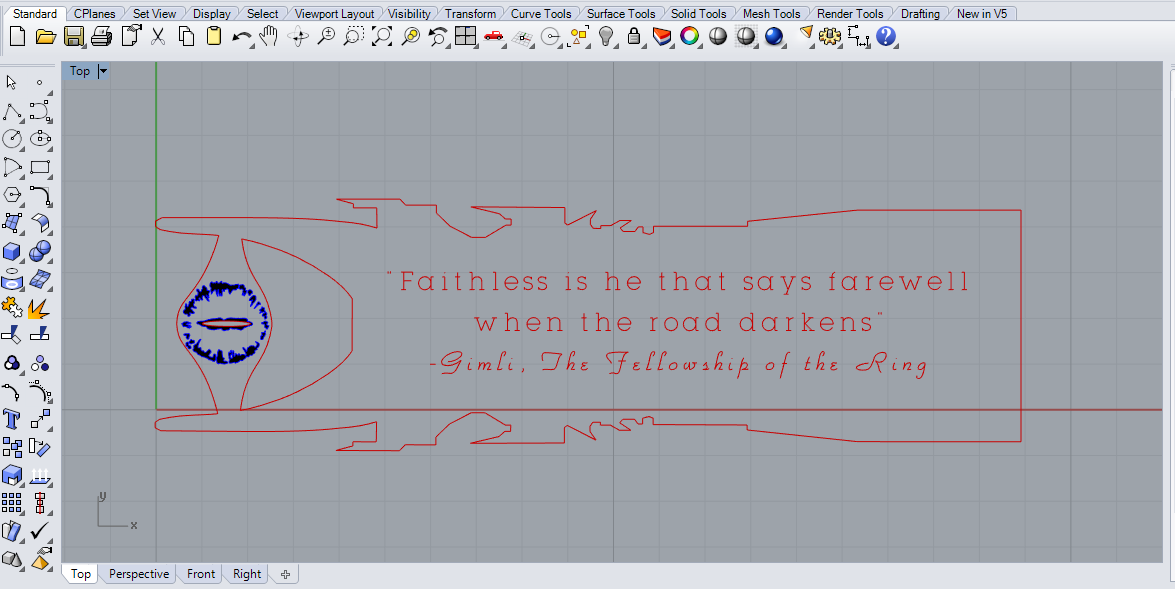The image size is (1175, 589).
Task: Go to the Surface Tools tab
Action: [x=621, y=13]
